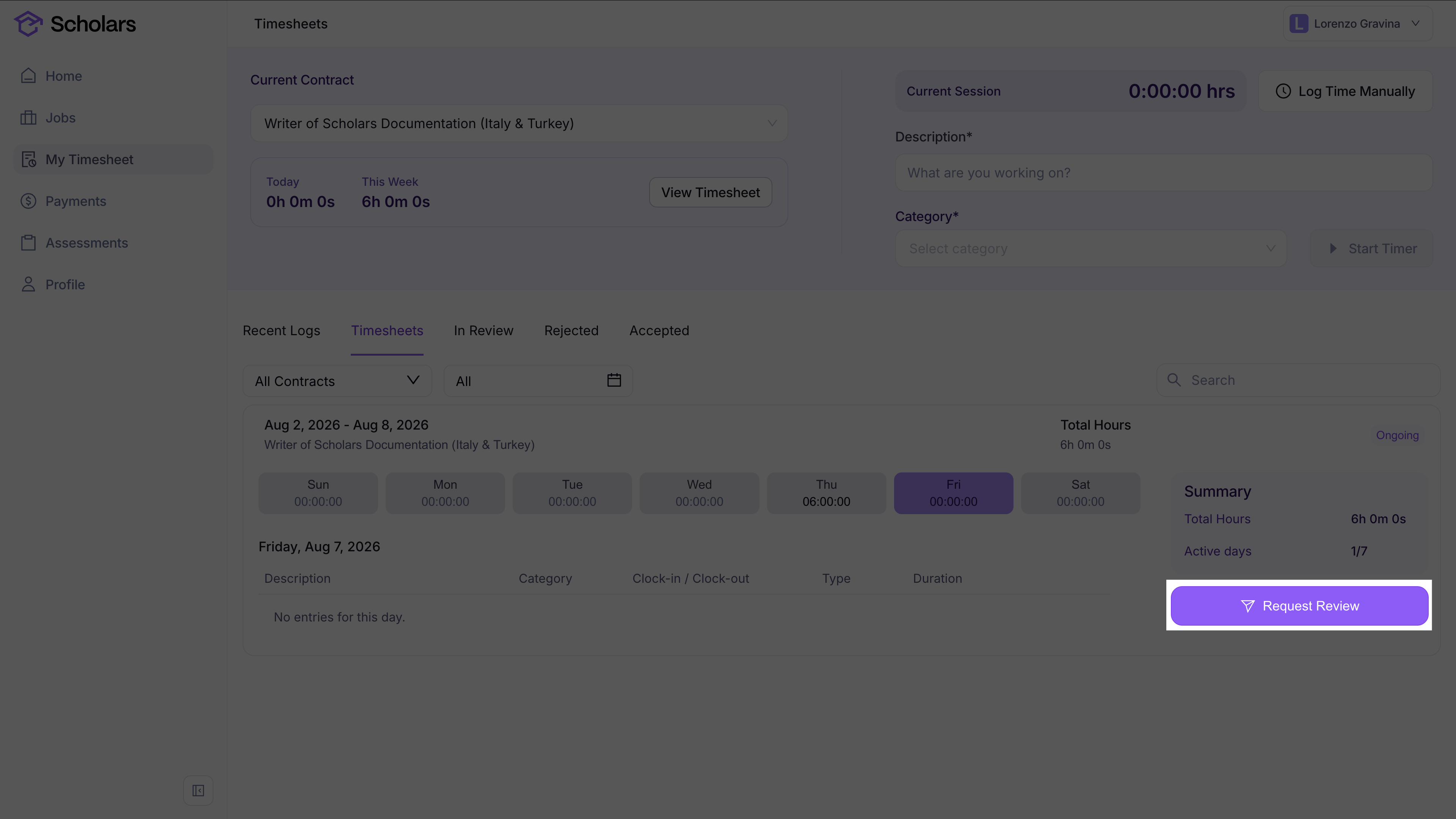Click the search magnifier icon

click(x=1174, y=380)
